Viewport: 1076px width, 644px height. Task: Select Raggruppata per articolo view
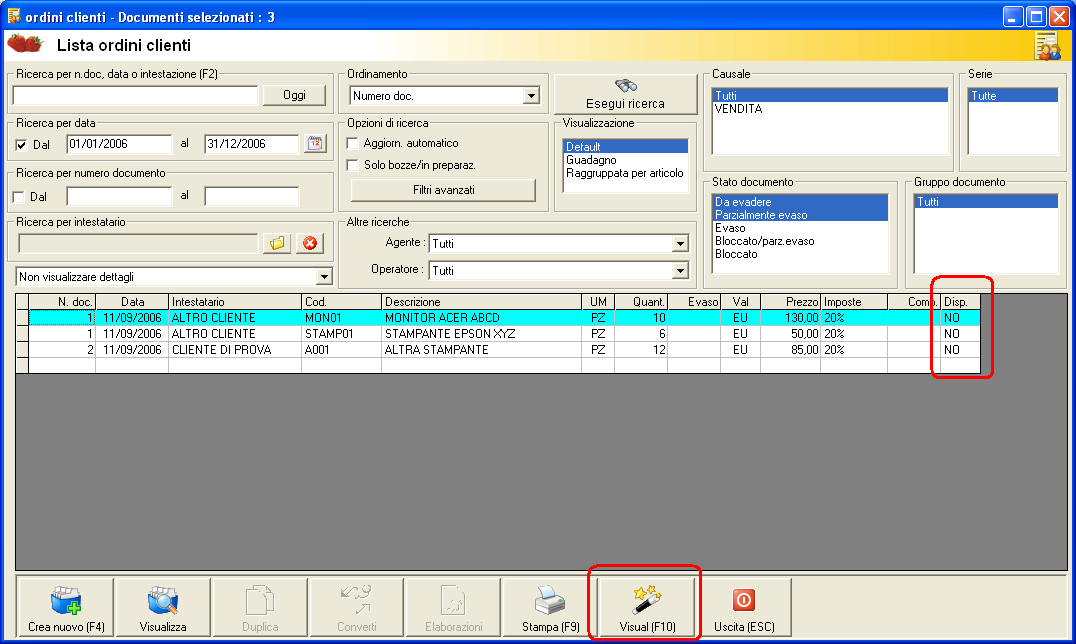[x=625, y=173]
